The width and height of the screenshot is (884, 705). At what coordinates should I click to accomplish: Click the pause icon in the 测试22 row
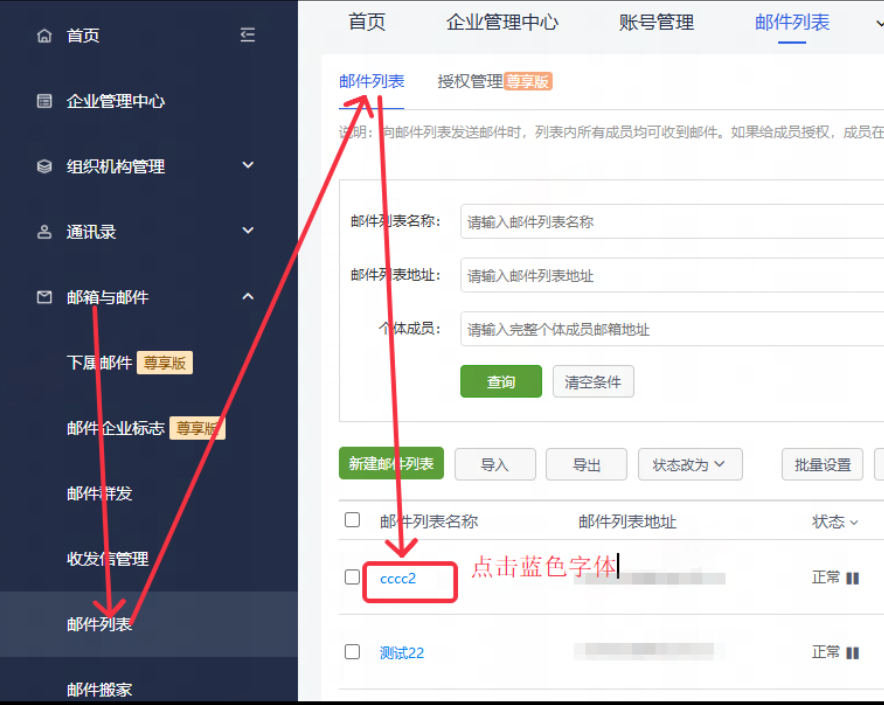point(851,651)
